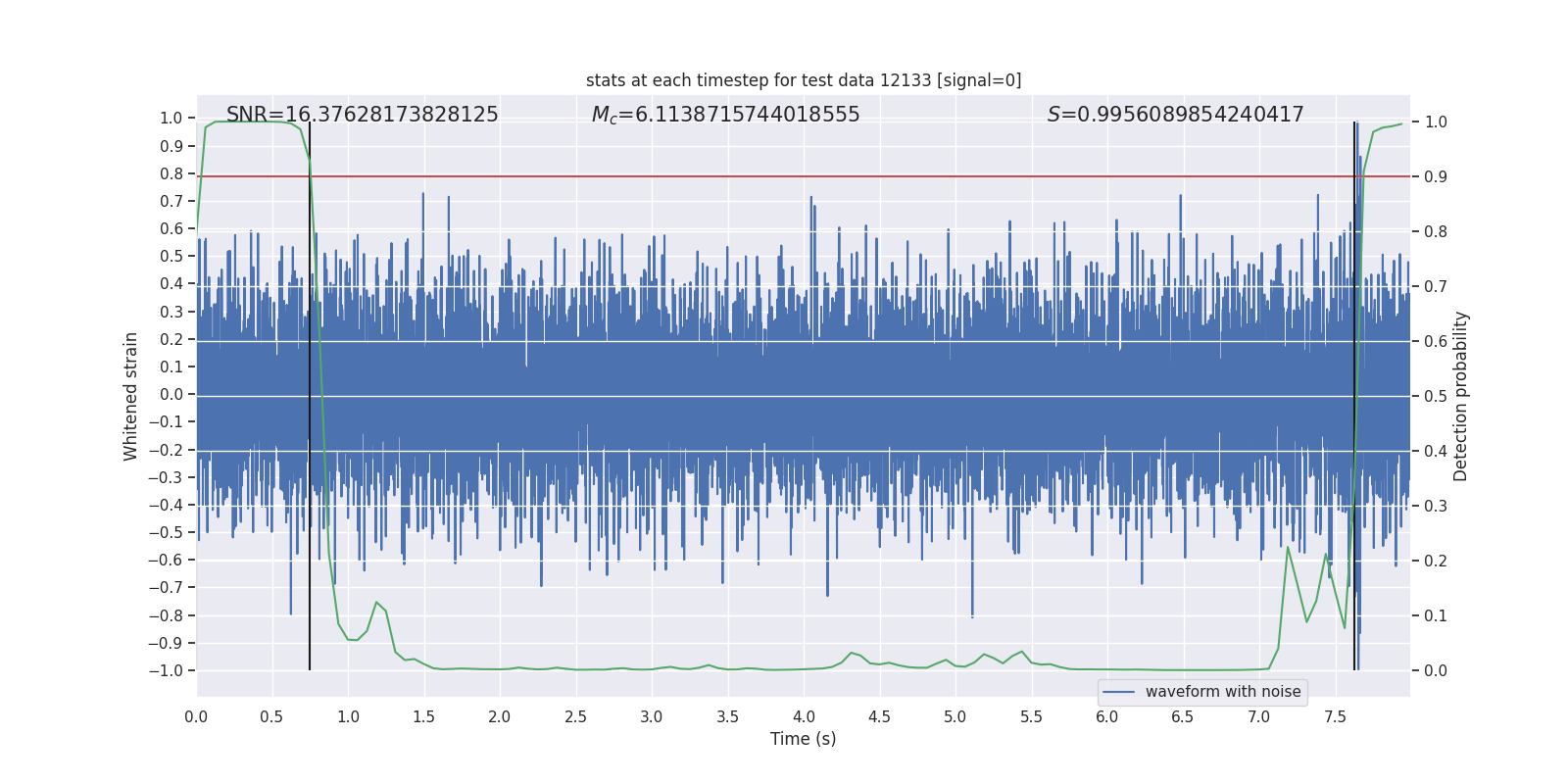Click the blue line sample in legend
Viewport: 1568px width, 784px height.
click(x=1118, y=692)
